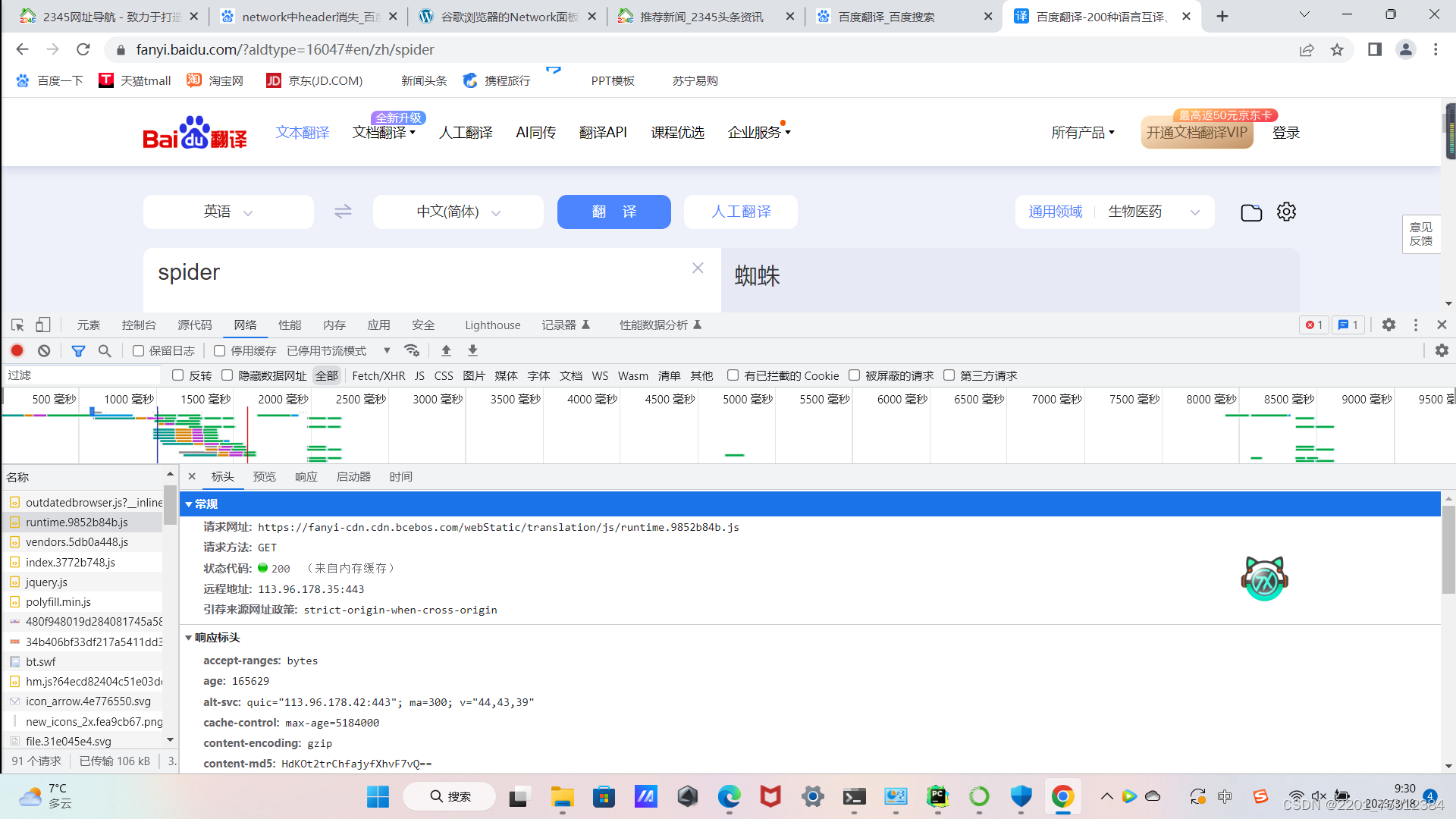This screenshot has width=1456, height=819.
Task: Enable the 保留日志 checkbox
Action: coord(138,350)
